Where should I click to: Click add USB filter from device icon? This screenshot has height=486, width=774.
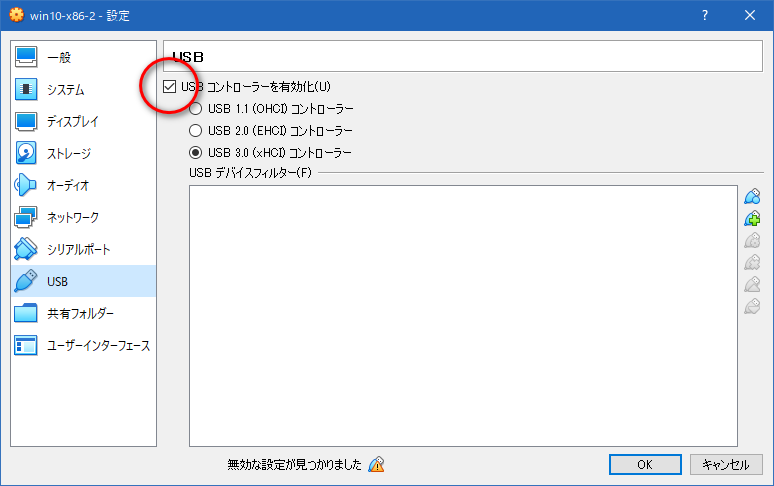(752, 218)
